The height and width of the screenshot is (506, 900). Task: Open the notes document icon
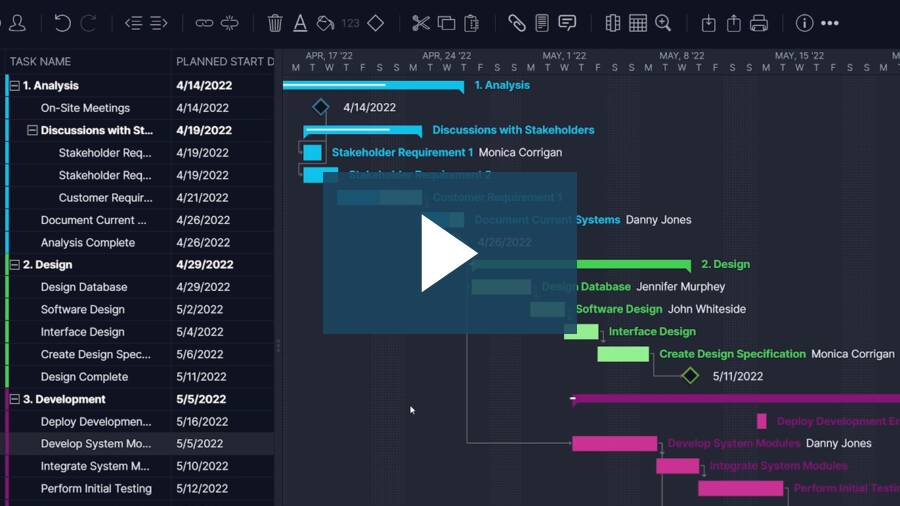pyautogui.click(x=541, y=24)
